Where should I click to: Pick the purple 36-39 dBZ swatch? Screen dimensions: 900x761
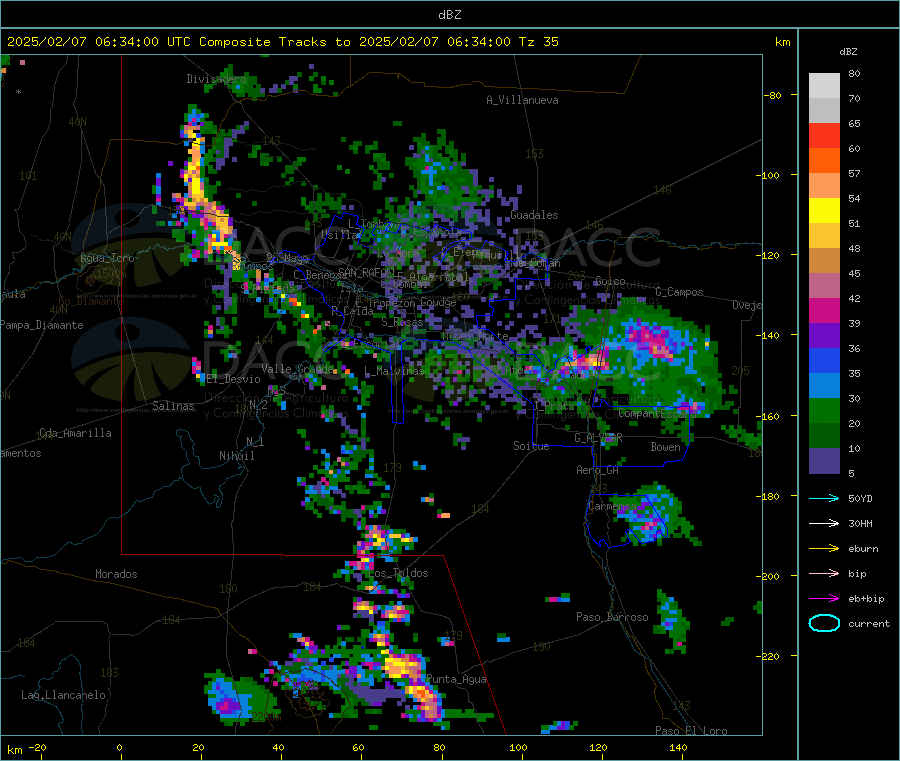824,336
